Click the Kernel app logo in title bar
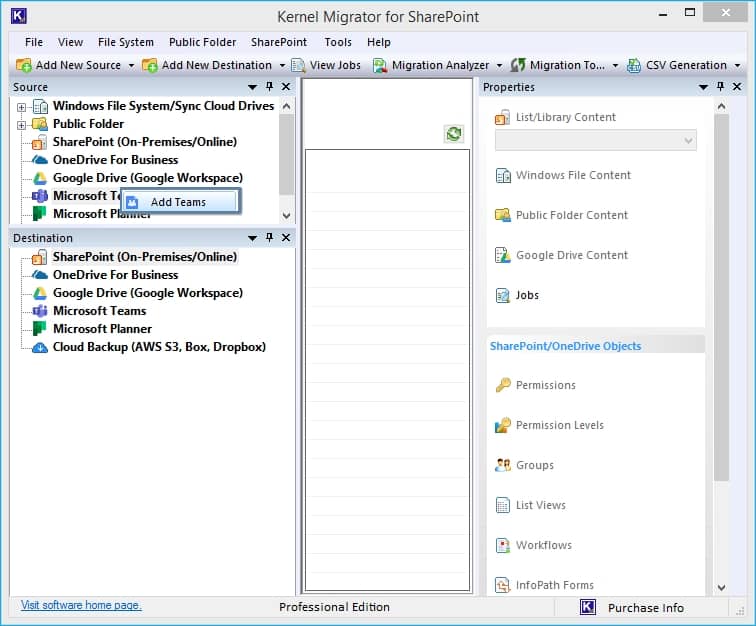The image size is (756, 626). [x=19, y=16]
